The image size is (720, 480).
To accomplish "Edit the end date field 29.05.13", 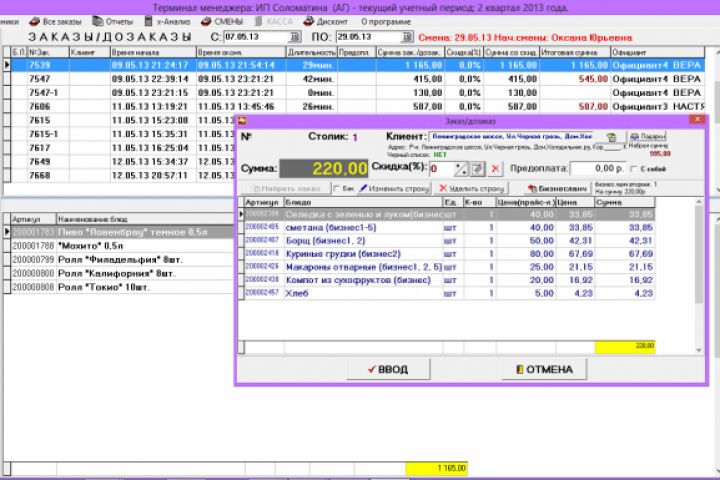I will tap(369, 37).
